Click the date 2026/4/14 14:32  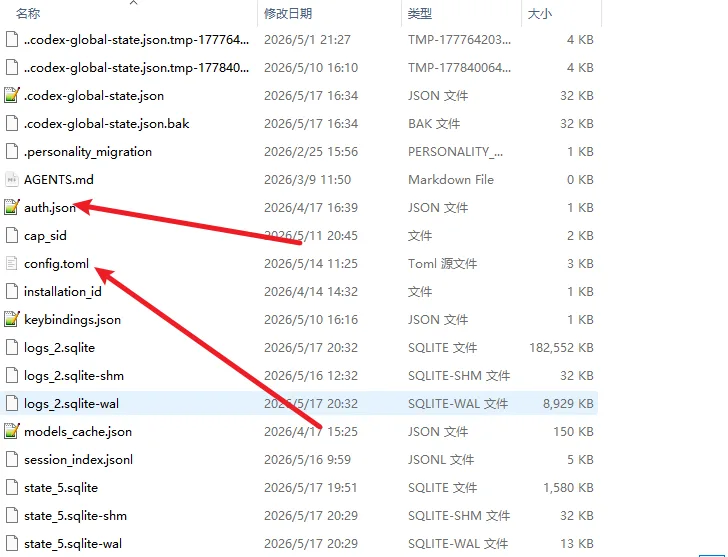point(311,291)
